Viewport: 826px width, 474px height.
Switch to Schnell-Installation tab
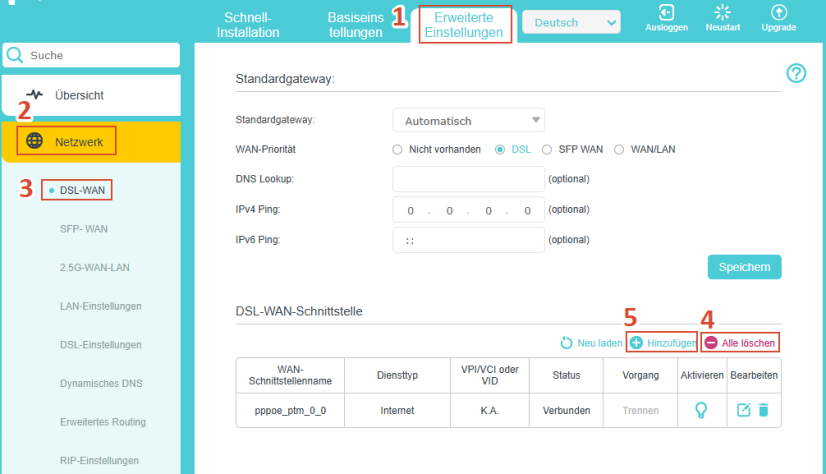coord(248,25)
